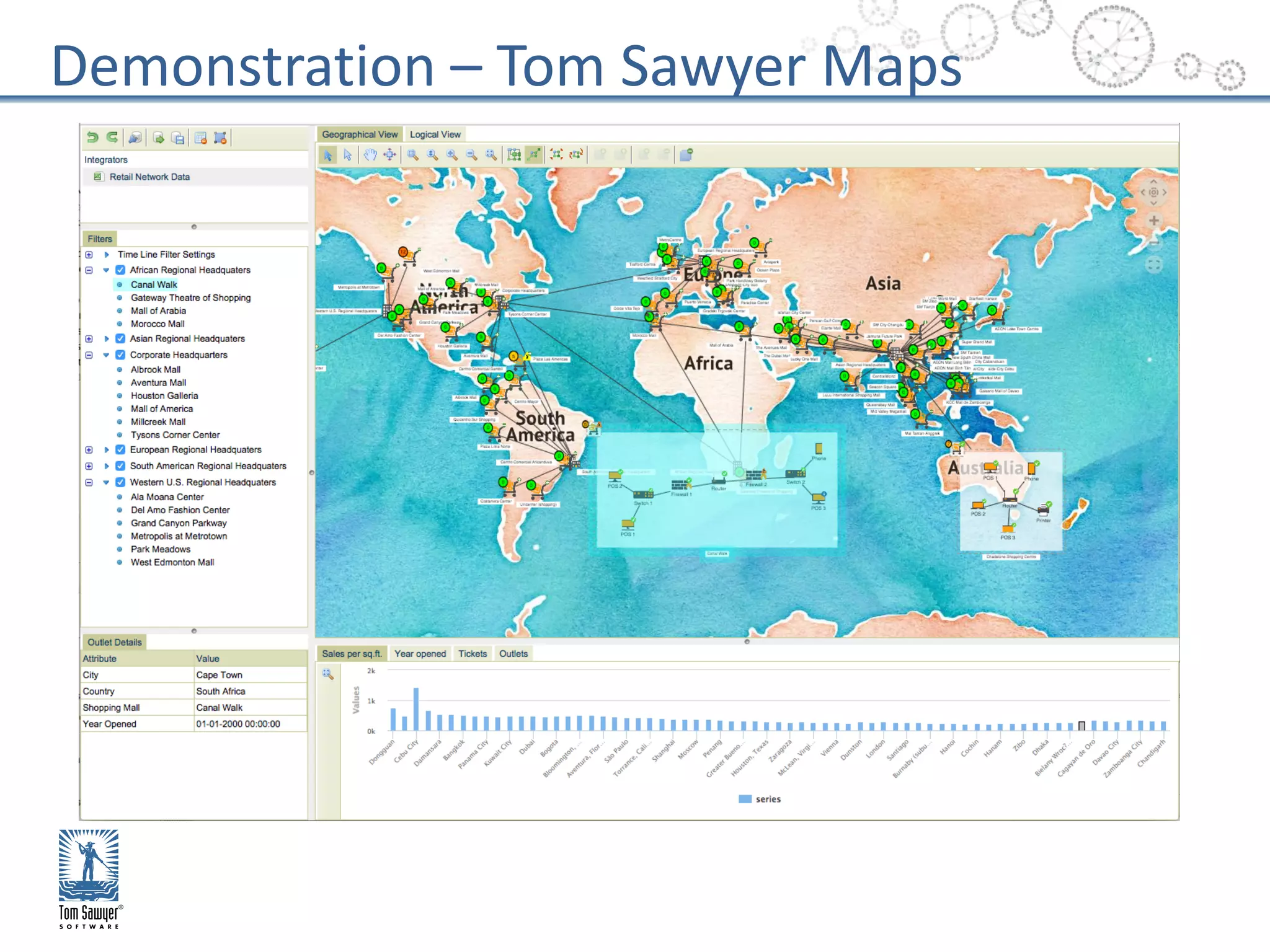Click the map plus zoom button
The width and height of the screenshot is (1270, 952).
coord(1153,221)
